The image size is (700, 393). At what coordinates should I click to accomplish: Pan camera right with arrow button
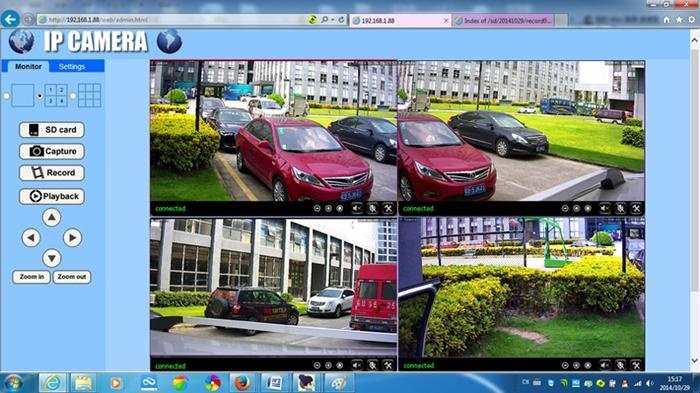pyautogui.click(x=72, y=238)
